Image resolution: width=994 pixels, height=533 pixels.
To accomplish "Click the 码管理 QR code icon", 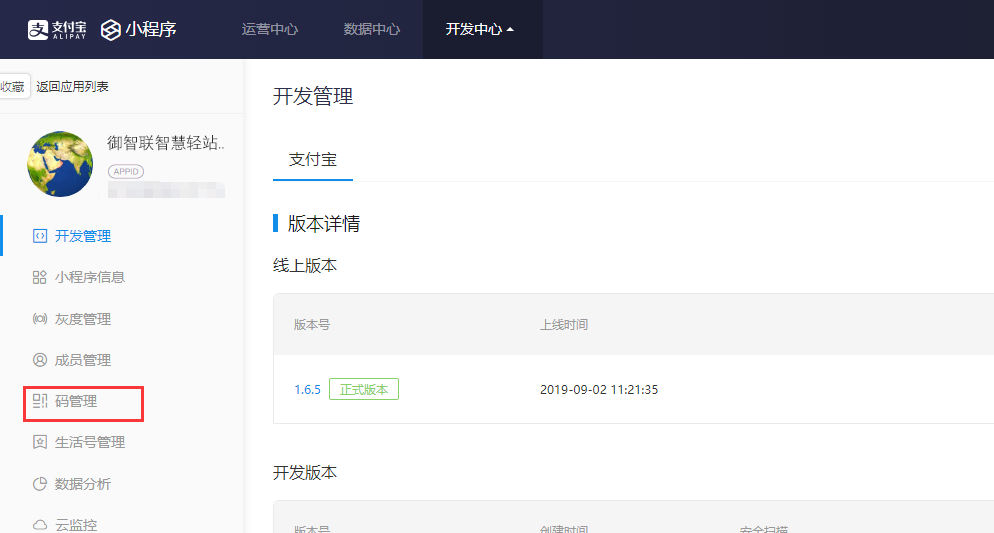I will coord(40,401).
